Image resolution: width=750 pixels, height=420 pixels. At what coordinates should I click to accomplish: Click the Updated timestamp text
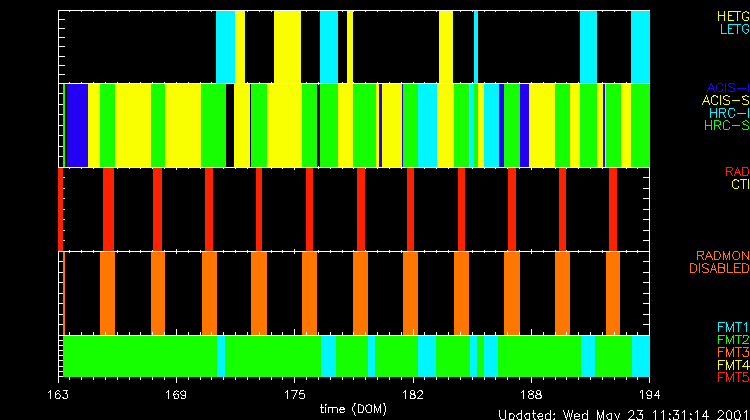[x=622, y=414]
